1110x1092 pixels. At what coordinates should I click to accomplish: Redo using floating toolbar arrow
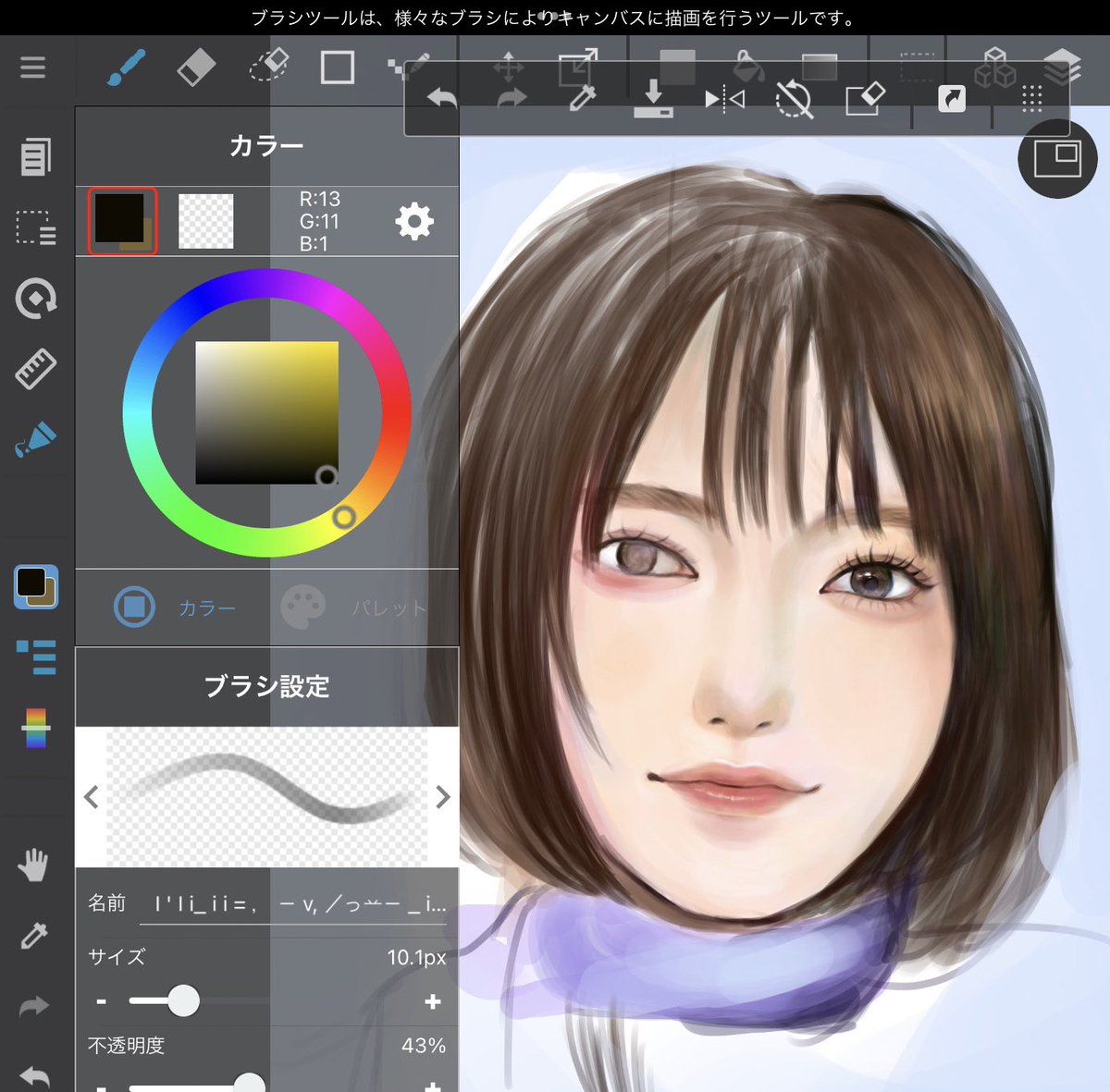(512, 98)
